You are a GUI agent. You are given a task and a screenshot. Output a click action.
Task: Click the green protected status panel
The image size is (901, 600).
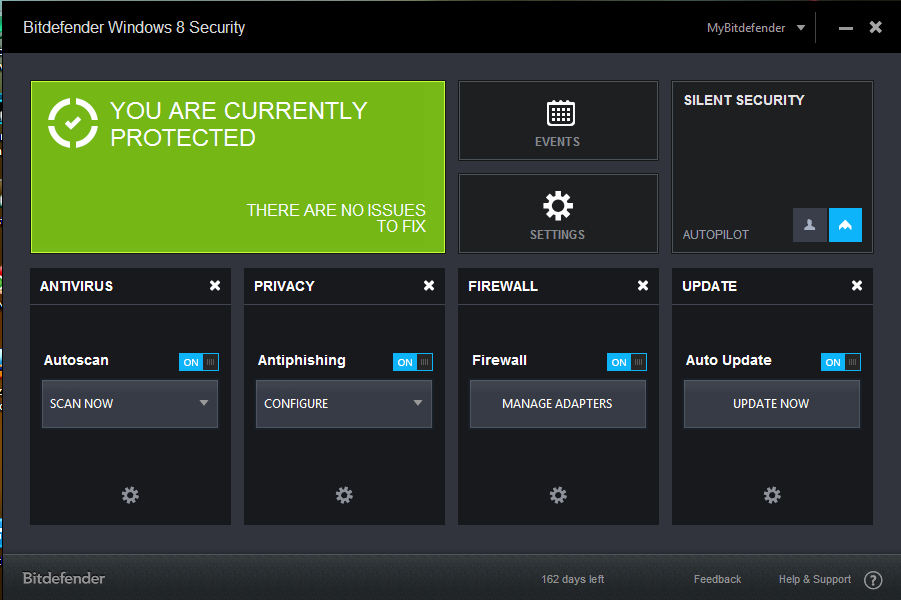click(238, 167)
